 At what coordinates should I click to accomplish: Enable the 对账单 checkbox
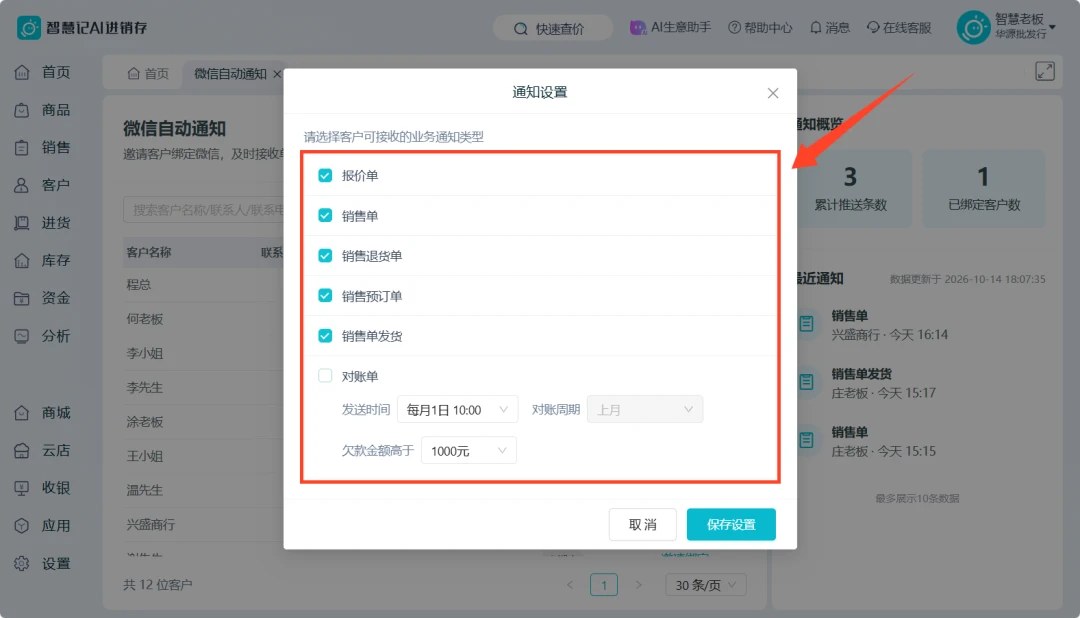click(325, 375)
